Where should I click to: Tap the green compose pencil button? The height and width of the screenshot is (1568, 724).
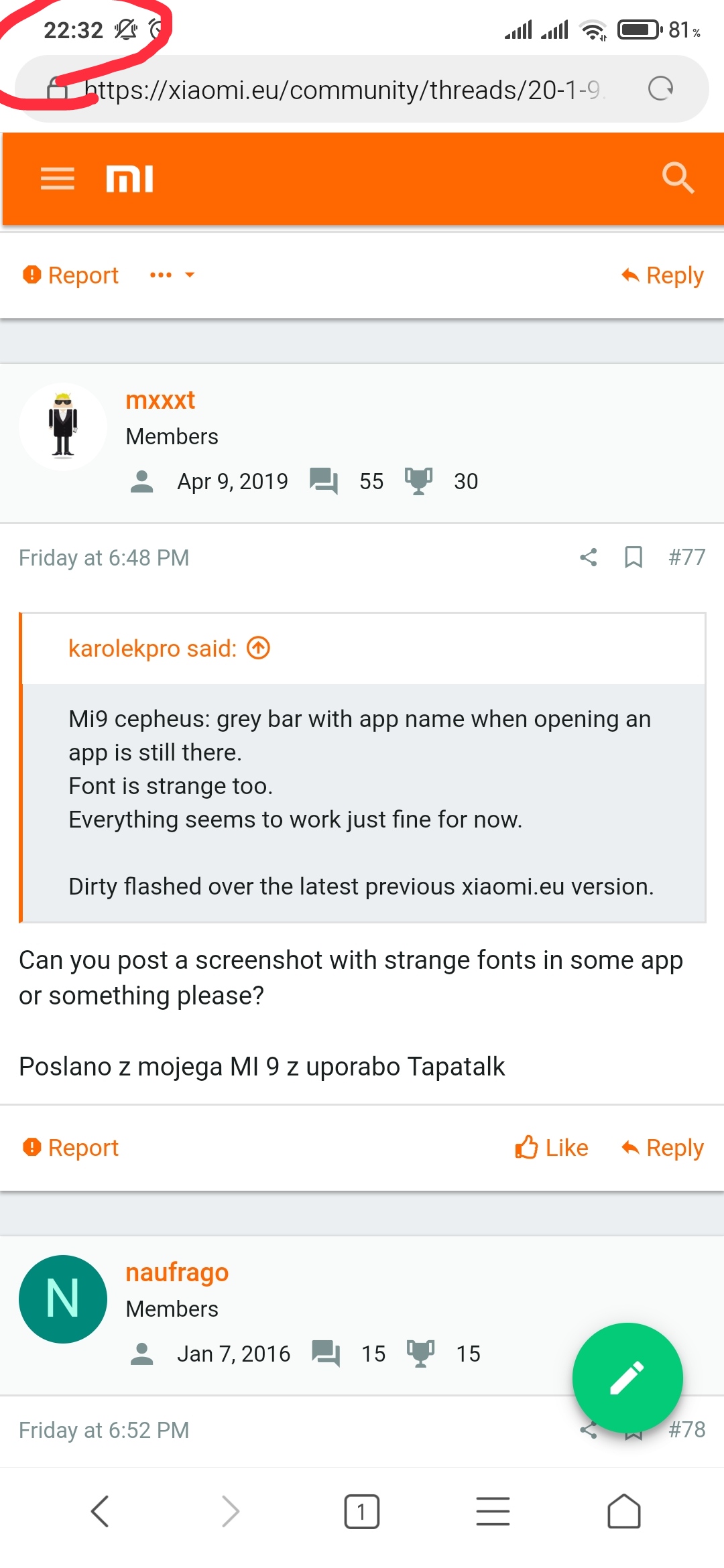click(627, 1378)
